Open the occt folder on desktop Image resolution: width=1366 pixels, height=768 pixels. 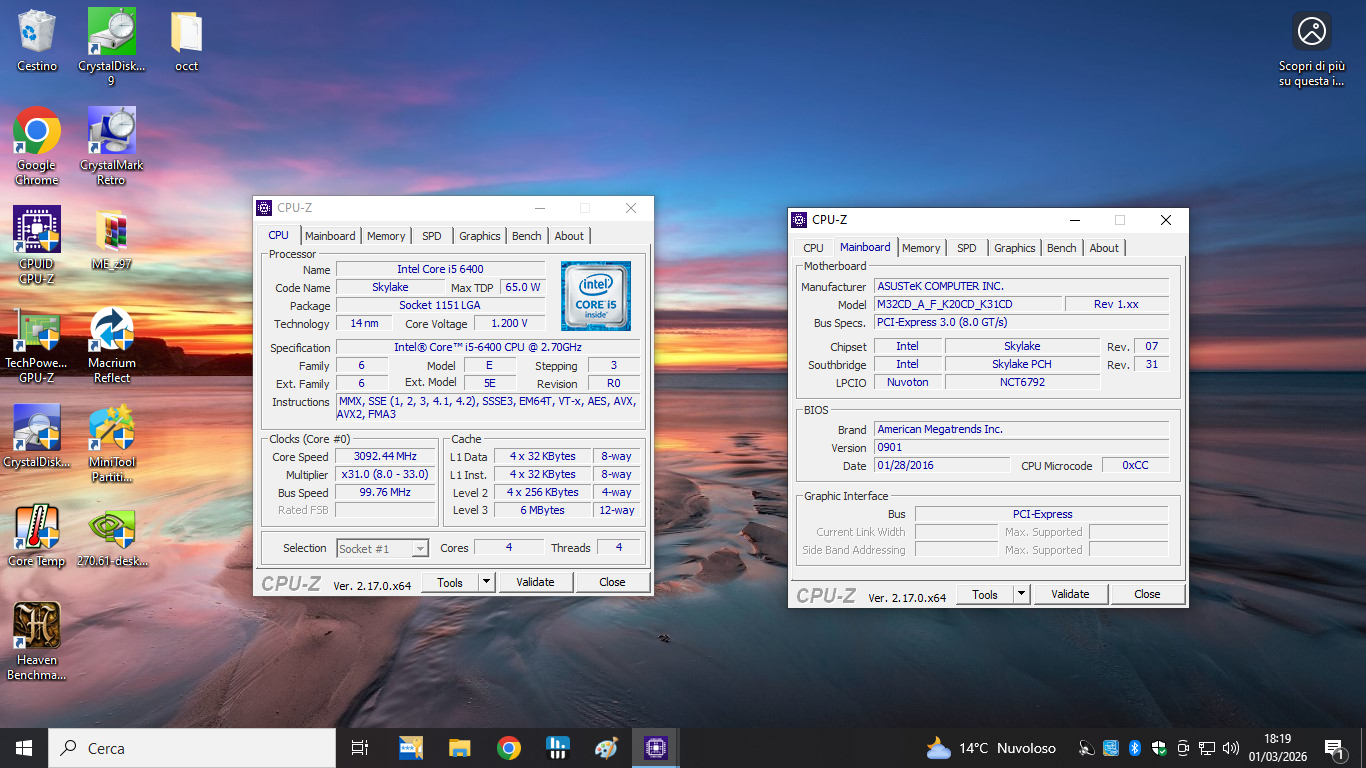point(186,40)
